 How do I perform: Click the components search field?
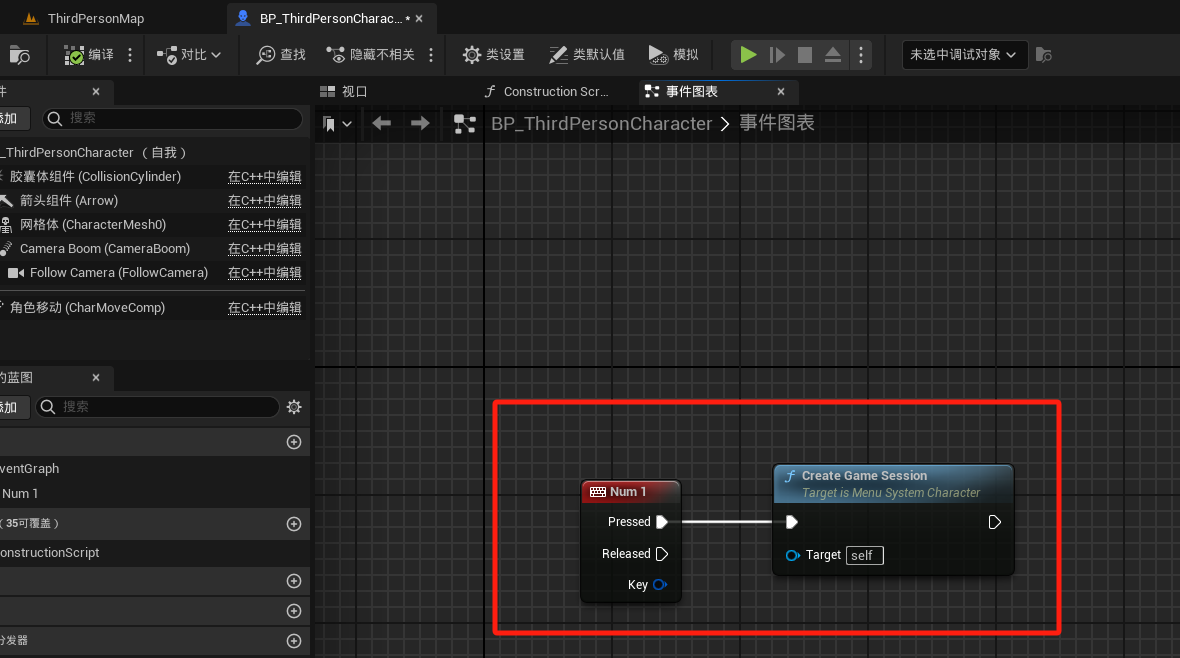[x=173, y=118]
